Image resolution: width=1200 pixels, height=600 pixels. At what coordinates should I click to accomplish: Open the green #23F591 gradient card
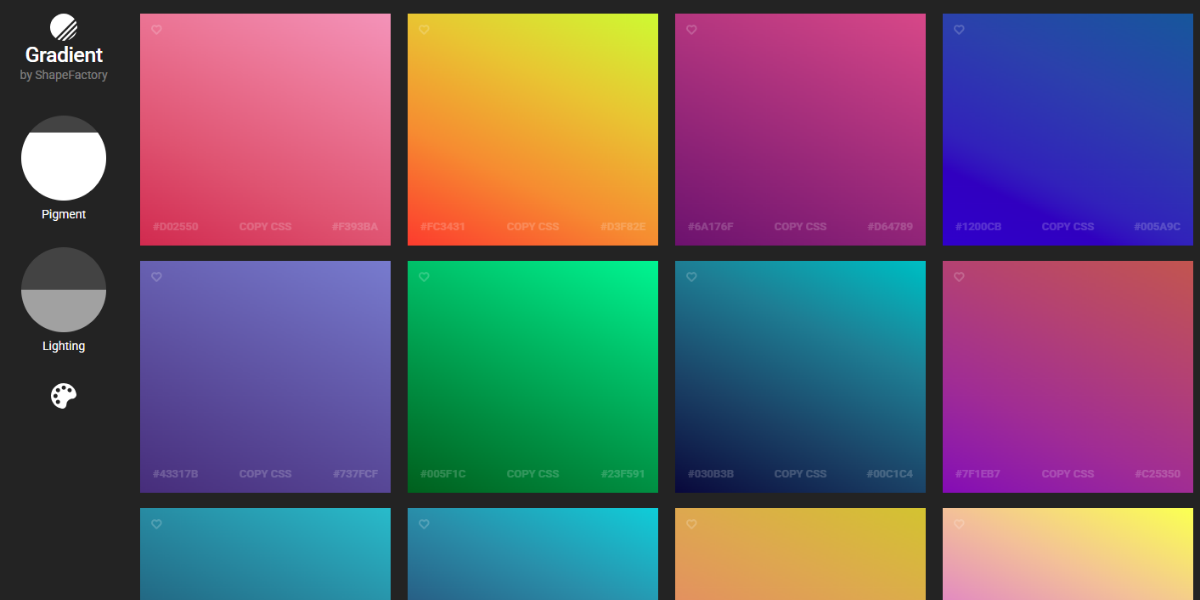[x=532, y=377]
